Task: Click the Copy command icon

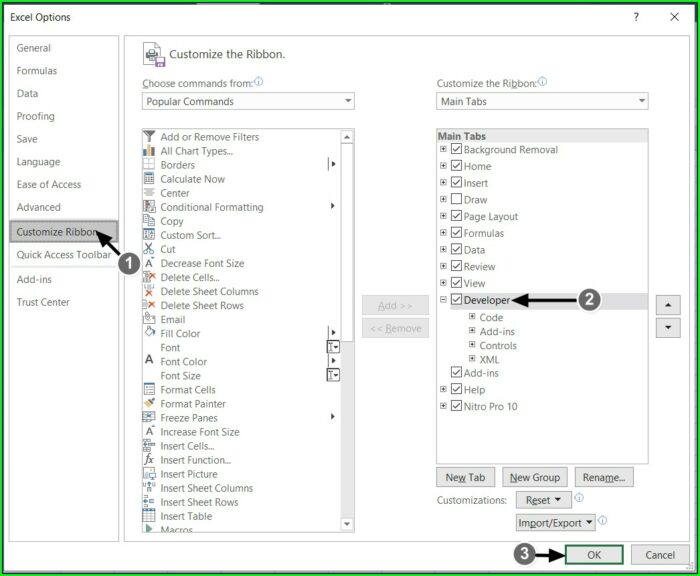Action: click(x=149, y=220)
